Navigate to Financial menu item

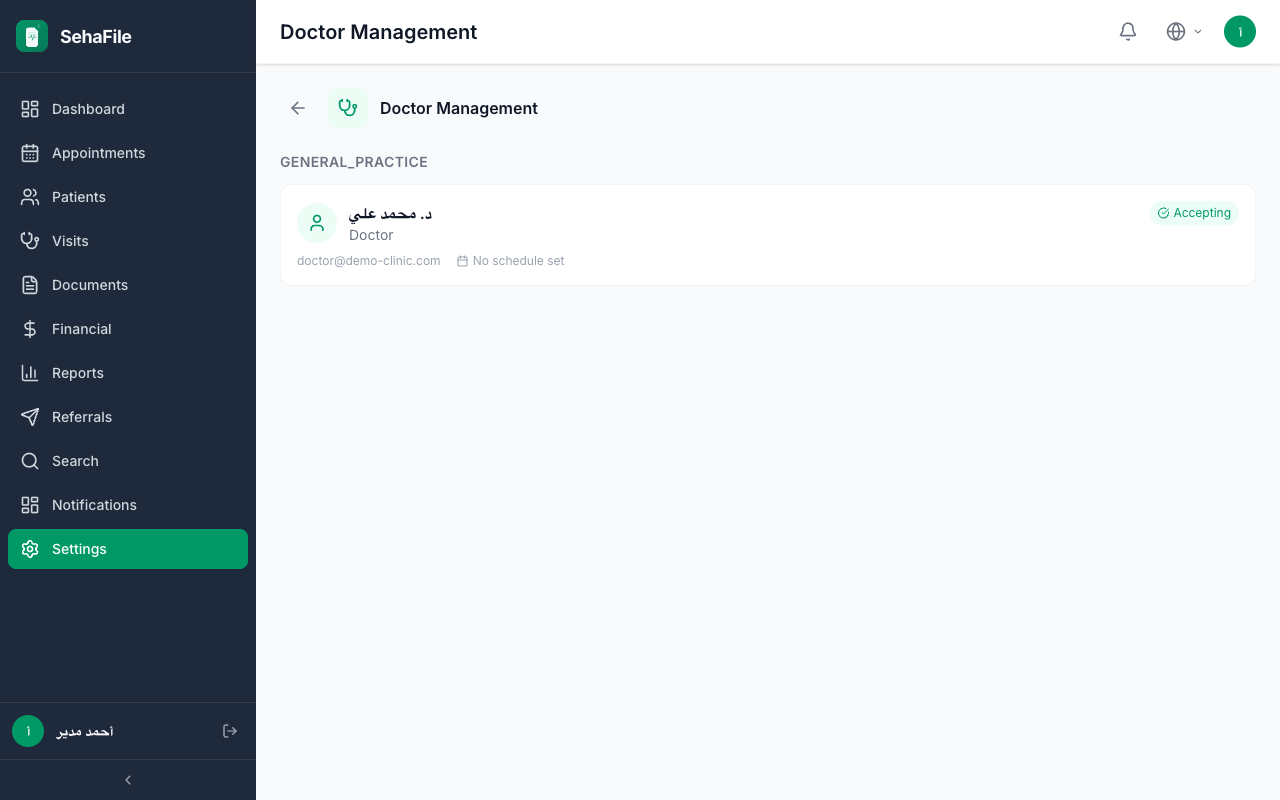tap(128, 329)
